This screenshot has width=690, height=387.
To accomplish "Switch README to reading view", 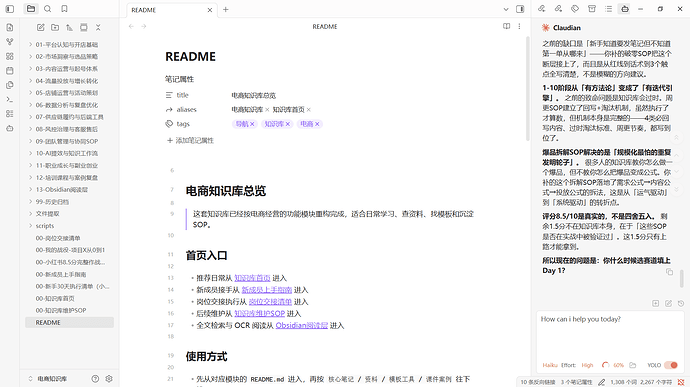I will point(506,26).
